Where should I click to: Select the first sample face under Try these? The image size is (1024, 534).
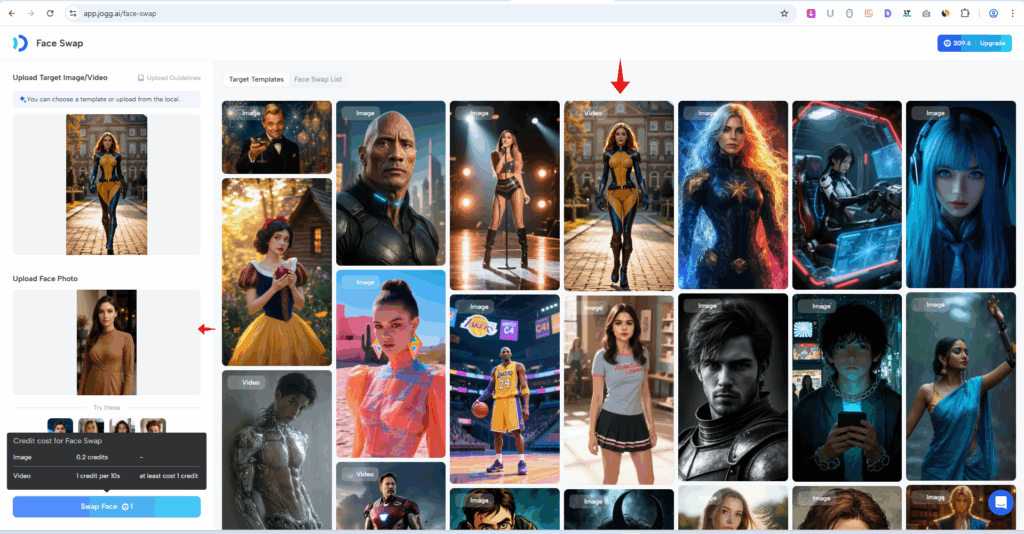coord(60,427)
